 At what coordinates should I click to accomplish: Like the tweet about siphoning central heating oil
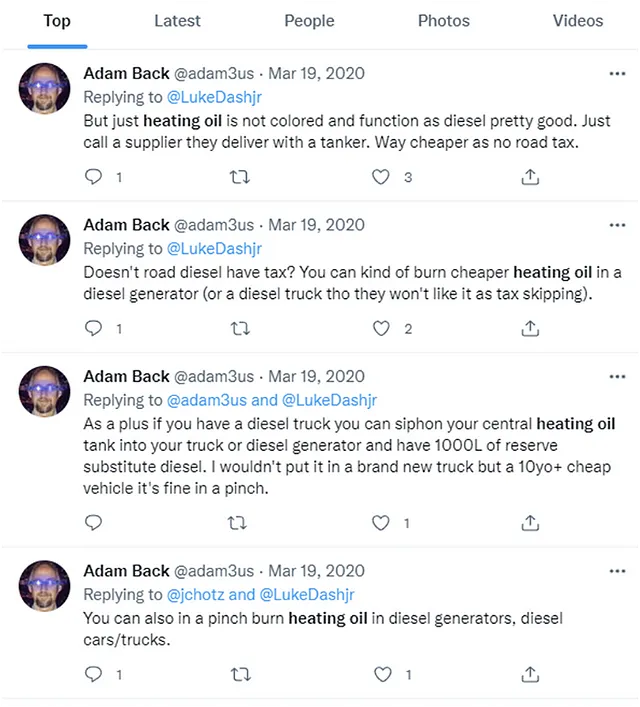pos(381,523)
